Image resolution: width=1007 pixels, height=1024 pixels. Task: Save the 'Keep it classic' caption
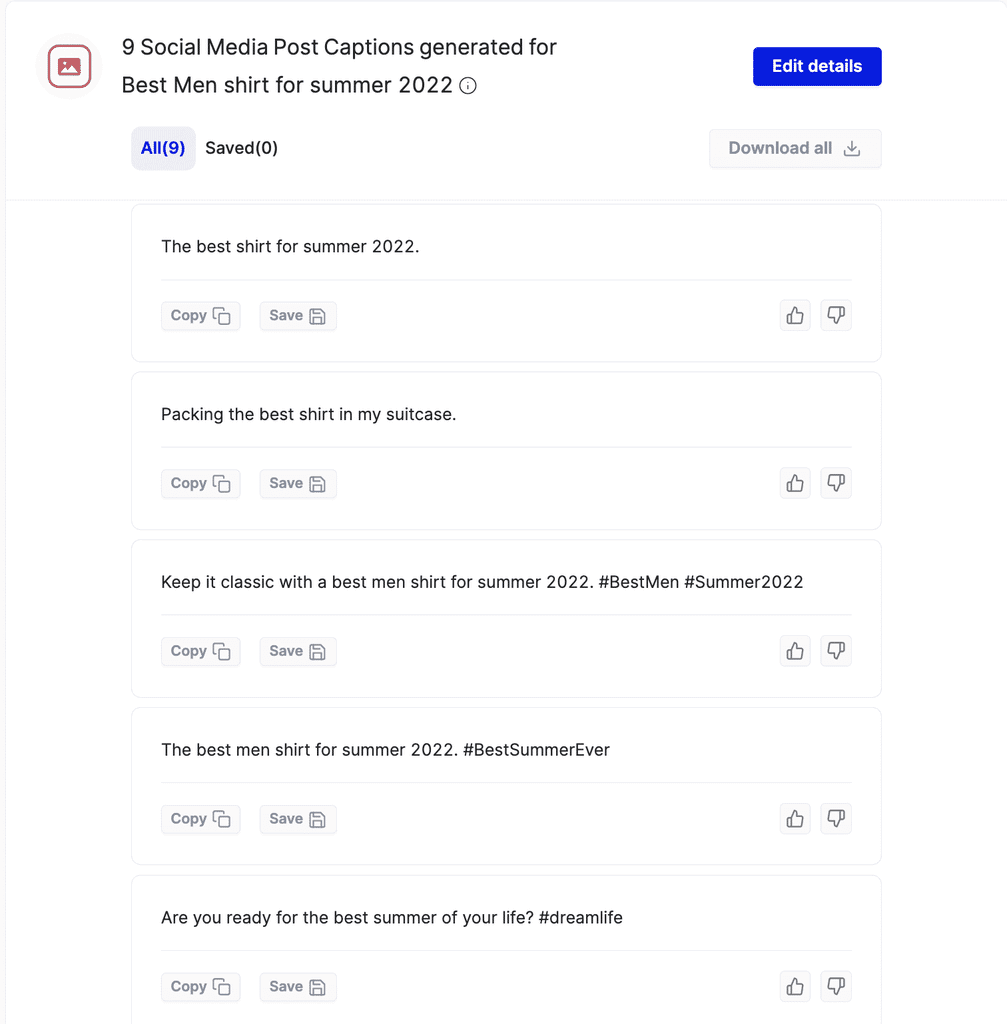pyautogui.click(x=298, y=652)
